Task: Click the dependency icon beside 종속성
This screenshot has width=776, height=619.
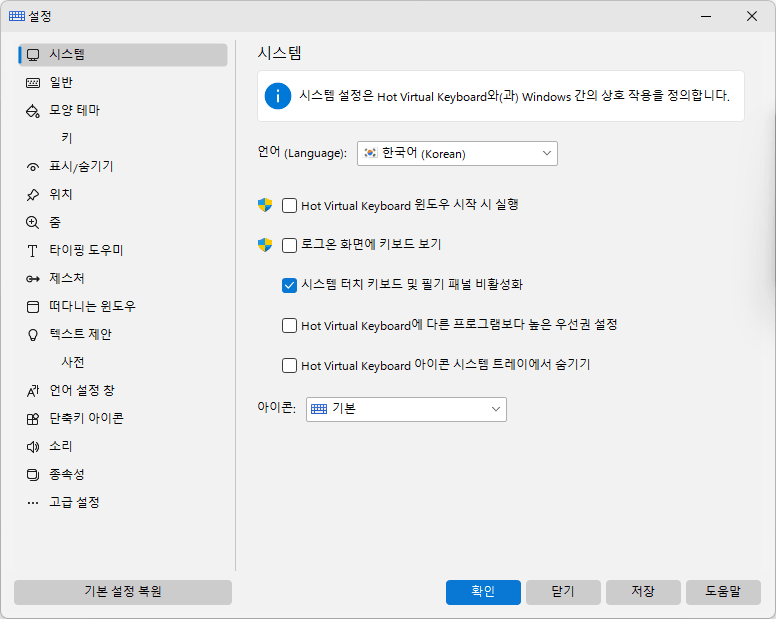Action: point(33,475)
